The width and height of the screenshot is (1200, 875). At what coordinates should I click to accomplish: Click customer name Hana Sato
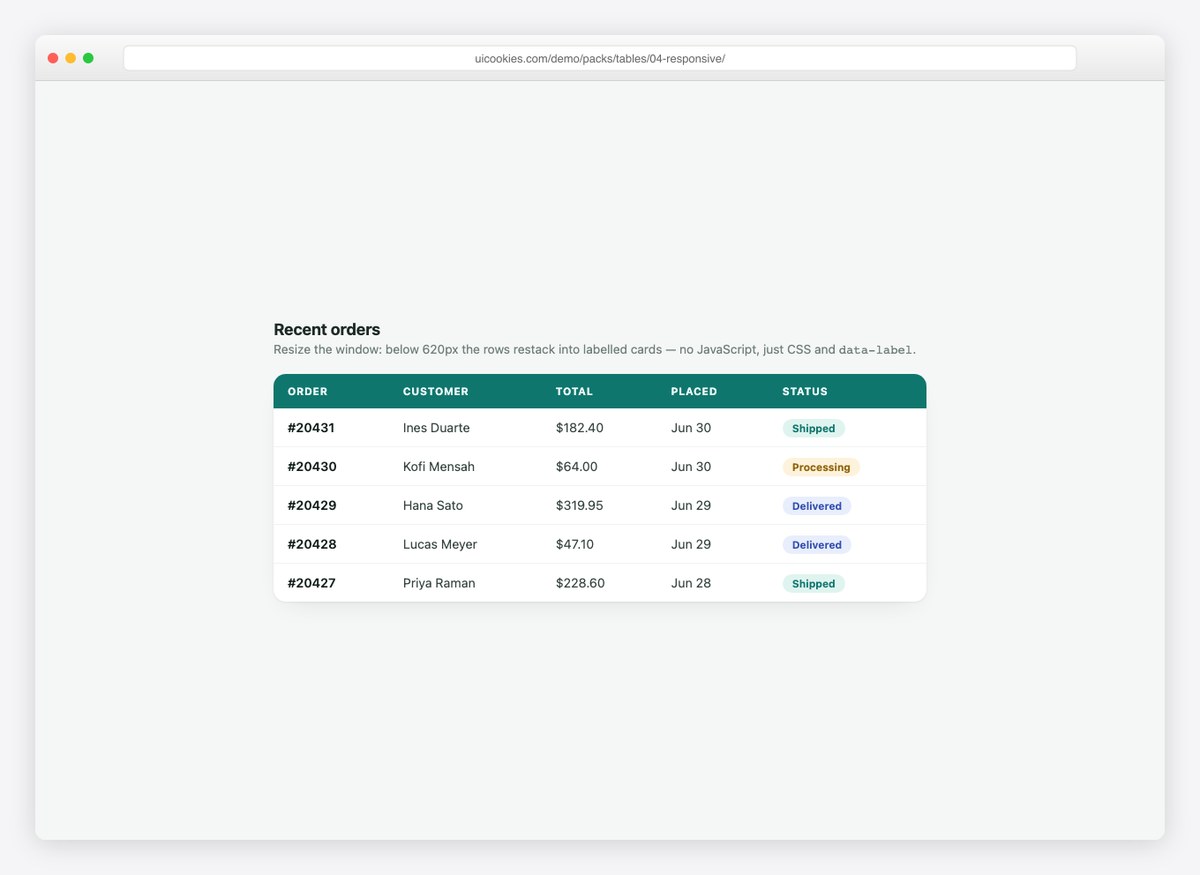pos(433,506)
